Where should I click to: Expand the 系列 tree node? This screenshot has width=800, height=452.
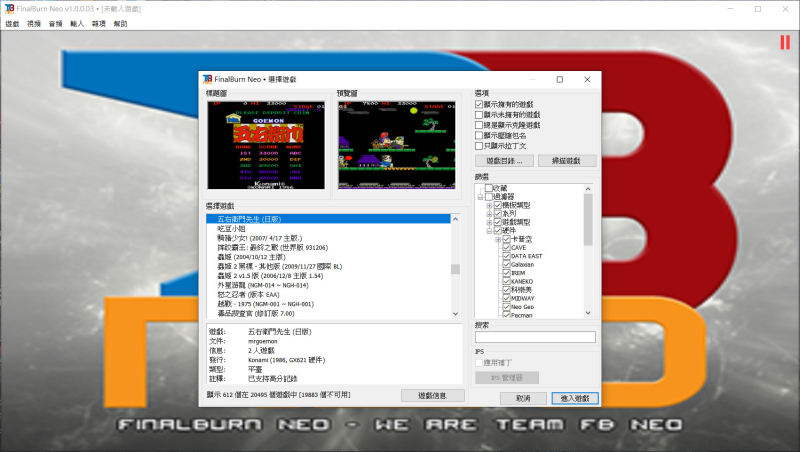(x=489, y=214)
